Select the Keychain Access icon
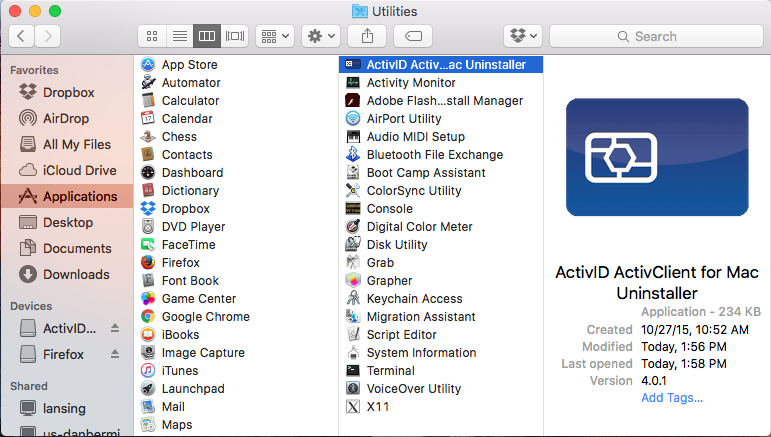Viewport: 771px width, 437px height. tap(352, 299)
